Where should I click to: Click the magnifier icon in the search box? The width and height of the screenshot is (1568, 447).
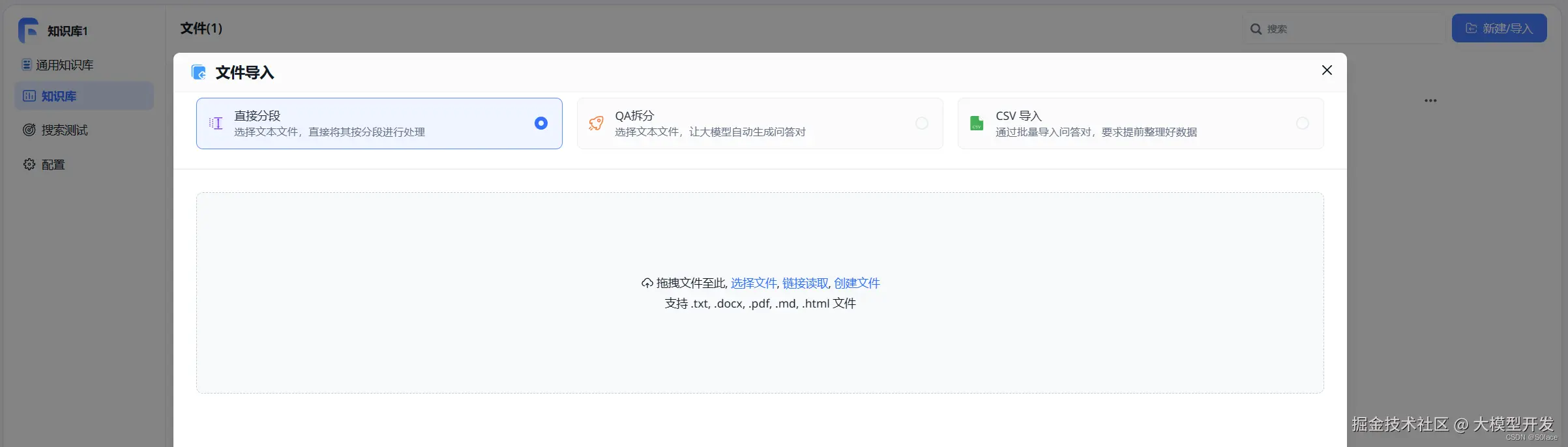pyautogui.click(x=1256, y=29)
